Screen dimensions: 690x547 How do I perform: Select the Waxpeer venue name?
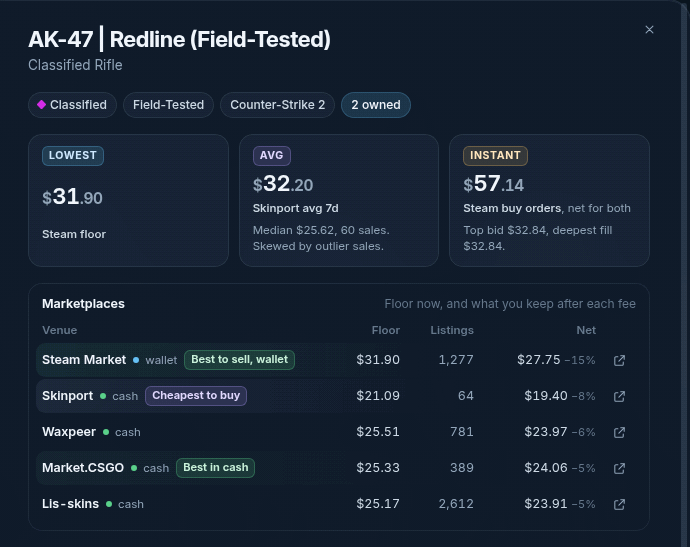coord(69,432)
